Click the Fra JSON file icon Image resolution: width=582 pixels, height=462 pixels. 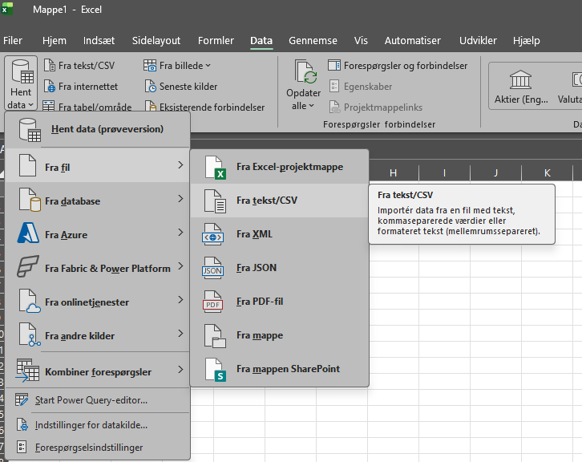213,268
